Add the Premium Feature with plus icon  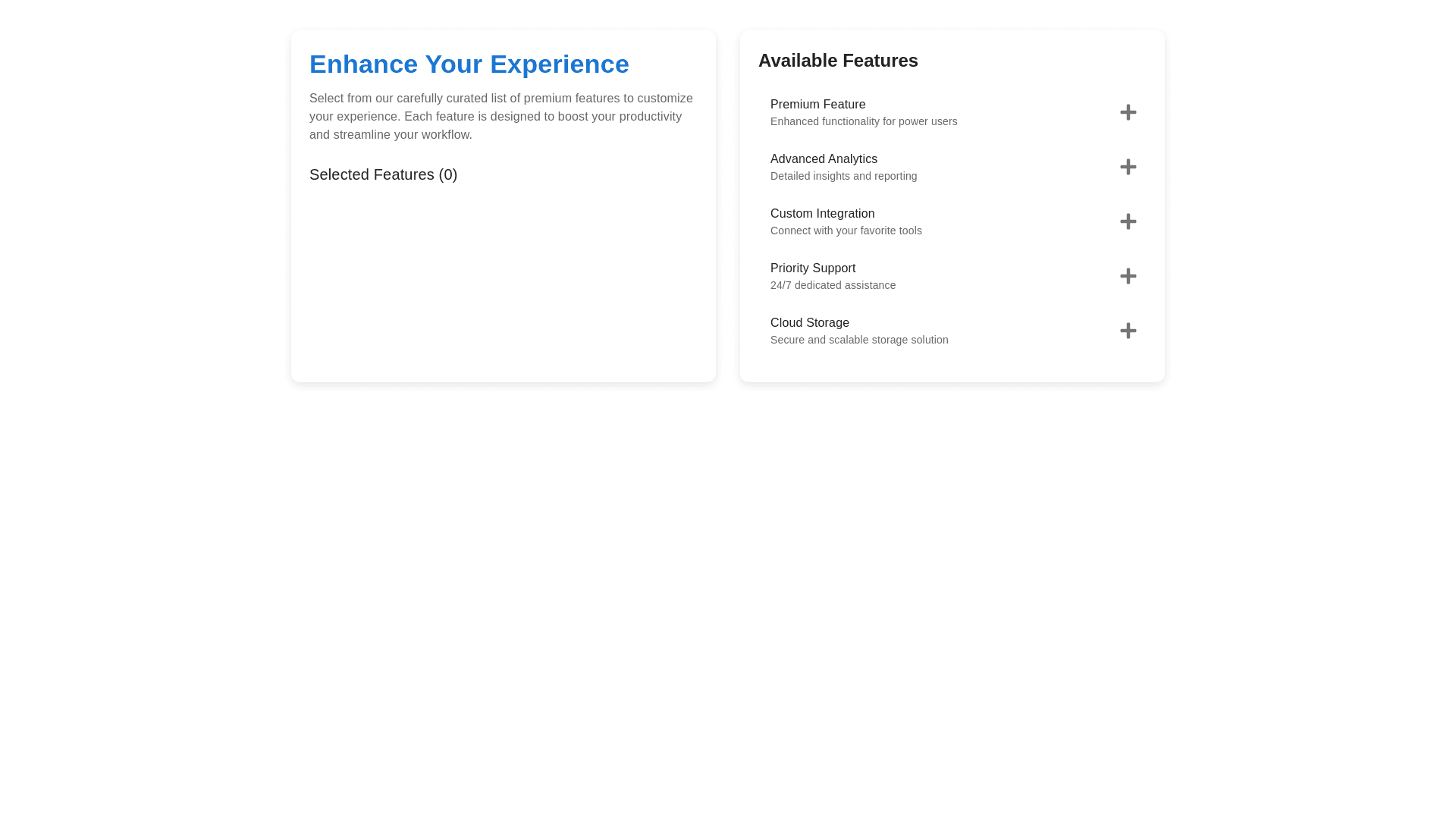1128,112
